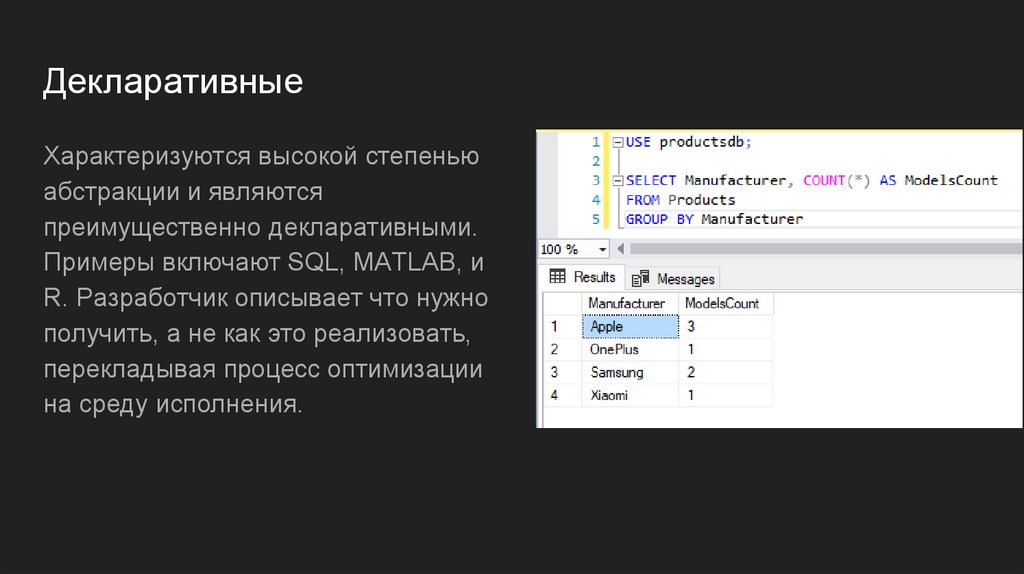Click 'FROM Products' on line 4

pyautogui.click(x=680, y=200)
